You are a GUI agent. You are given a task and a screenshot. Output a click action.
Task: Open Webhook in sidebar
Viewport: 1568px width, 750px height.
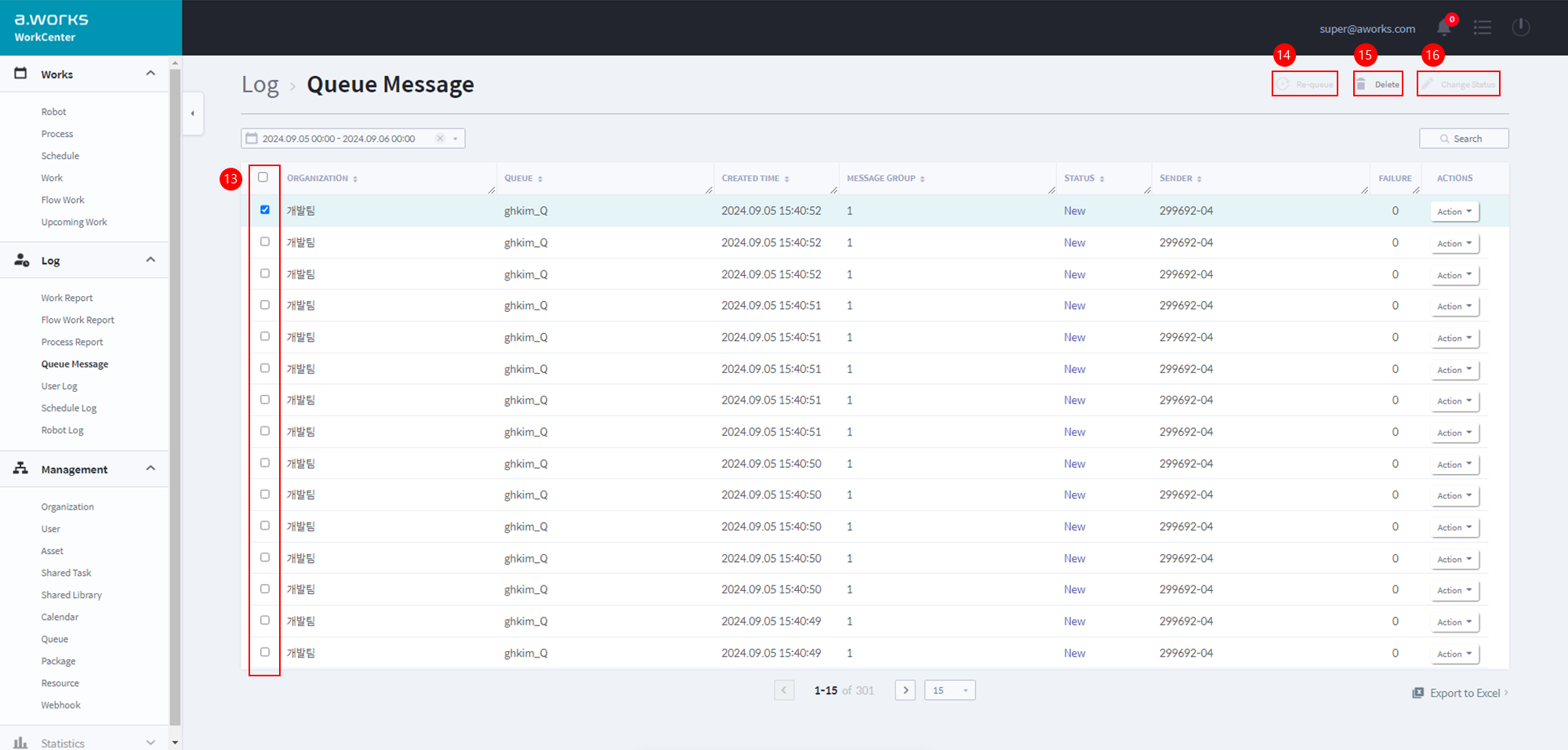click(61, 705)
